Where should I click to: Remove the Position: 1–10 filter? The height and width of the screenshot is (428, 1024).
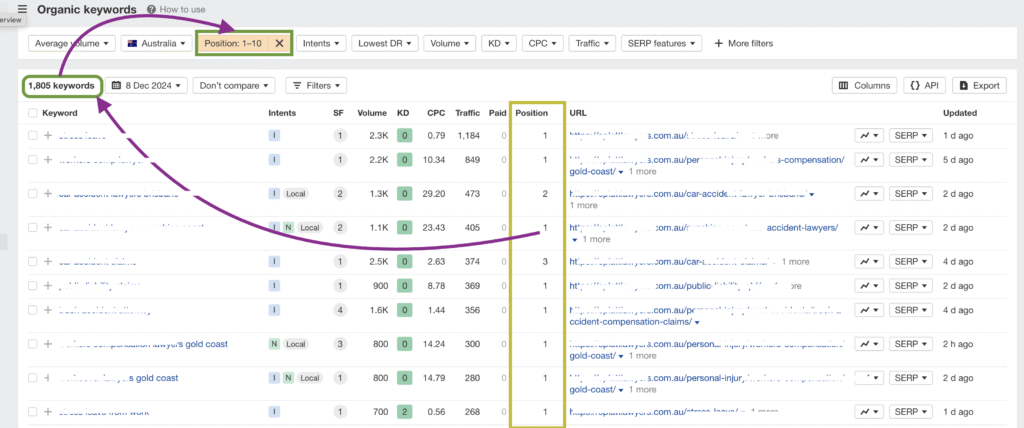point(279,43)
